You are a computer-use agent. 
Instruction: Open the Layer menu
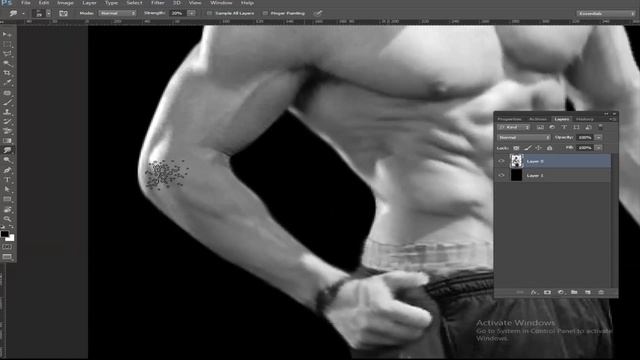pos(89,3)
